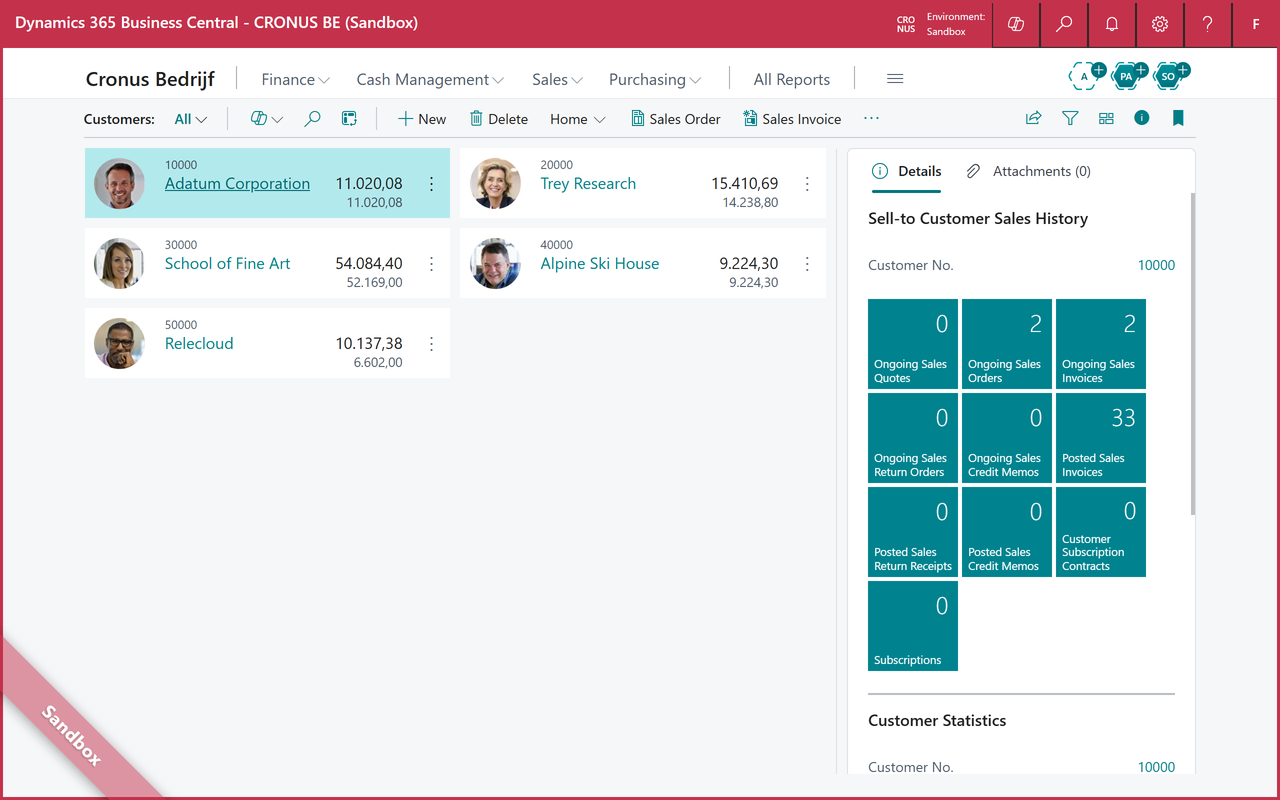This screenshot has height=800, width=1280.
Task: Open the row menu for School of Fine Art
Action: 432,264
